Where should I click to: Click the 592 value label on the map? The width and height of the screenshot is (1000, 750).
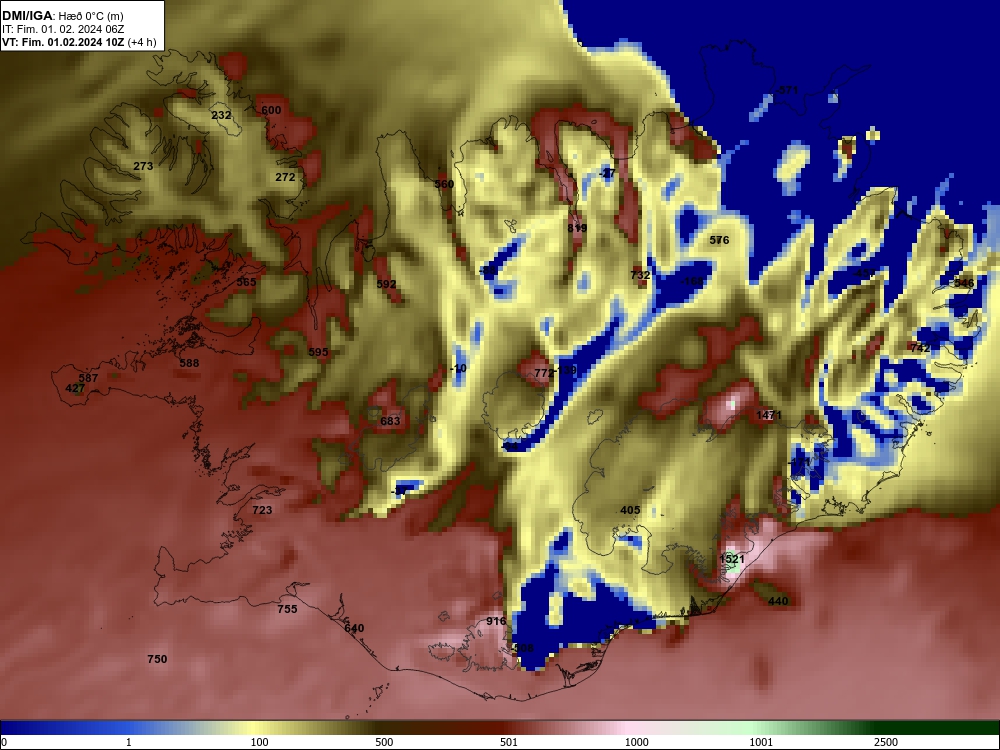386,284
